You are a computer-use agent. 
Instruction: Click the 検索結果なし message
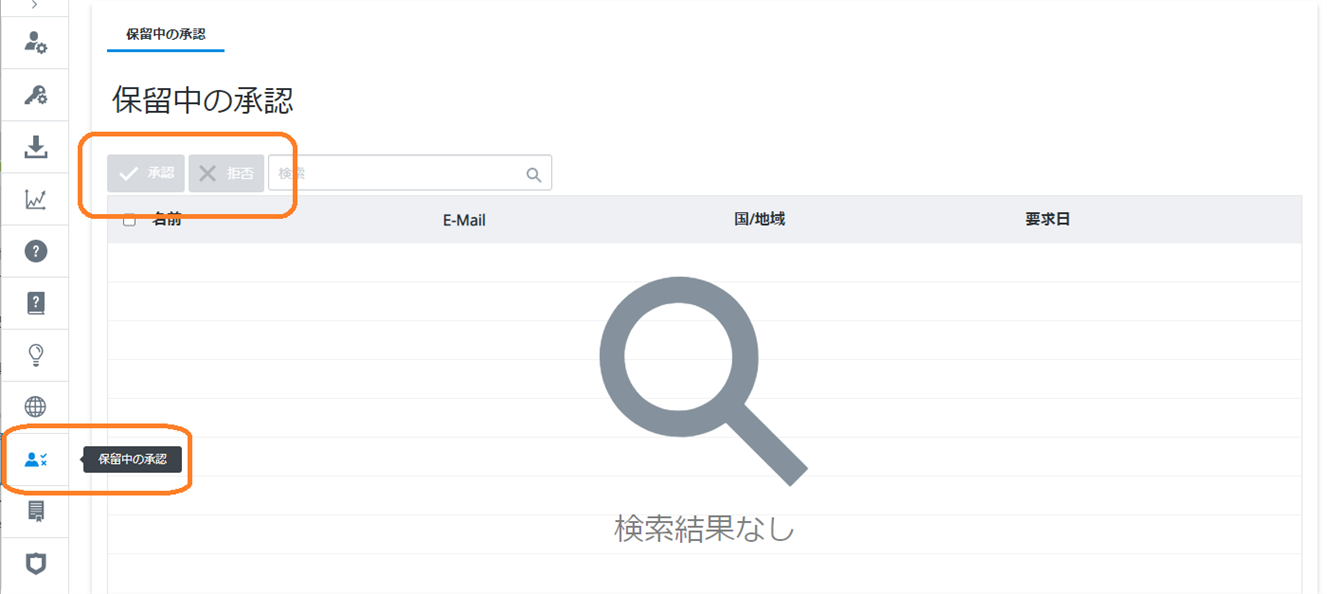[704, 528]
